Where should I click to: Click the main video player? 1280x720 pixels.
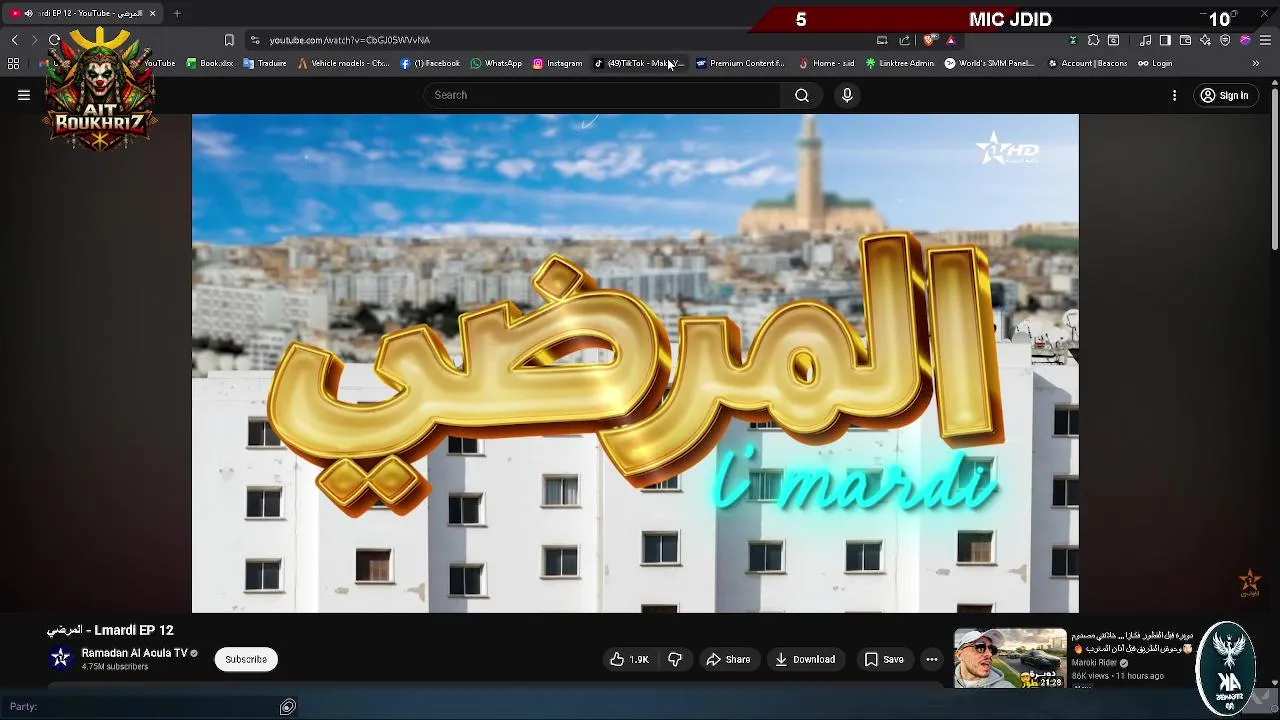tap(635, 363)
